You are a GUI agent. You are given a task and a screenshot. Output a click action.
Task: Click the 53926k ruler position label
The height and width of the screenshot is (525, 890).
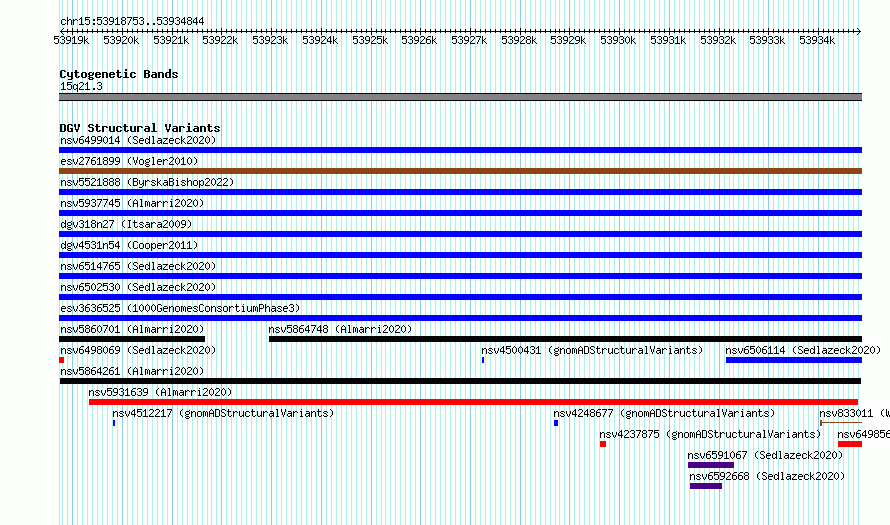[419, 40]
